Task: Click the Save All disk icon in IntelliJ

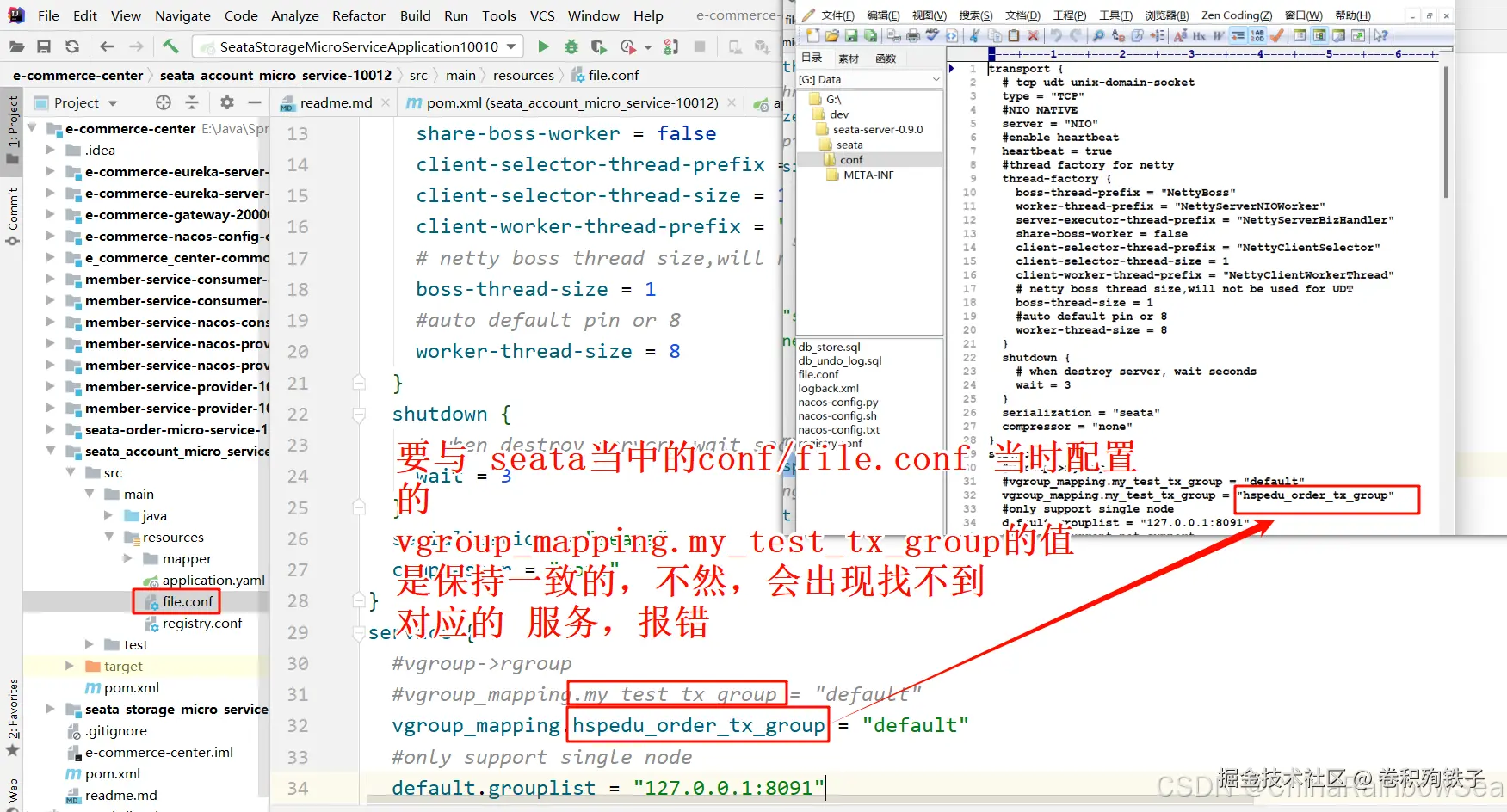Action: coord(44,46)
